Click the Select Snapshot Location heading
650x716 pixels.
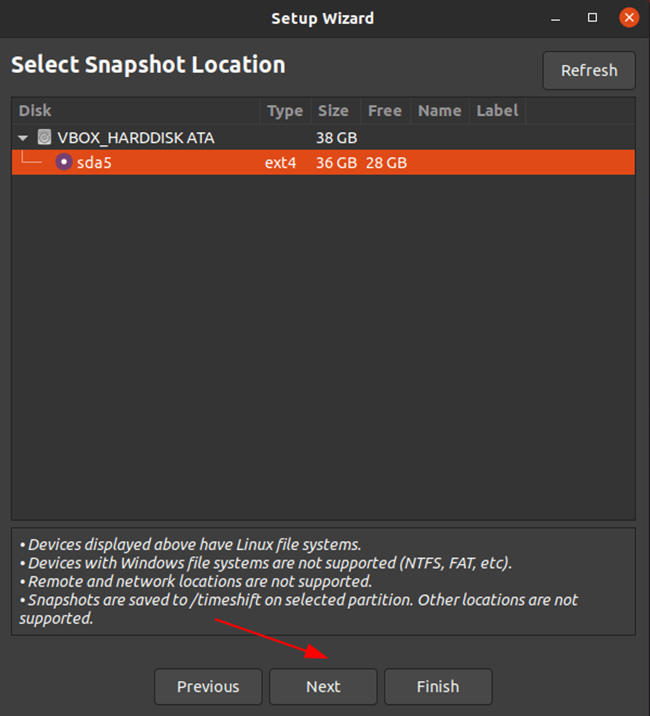coord(148,65)
